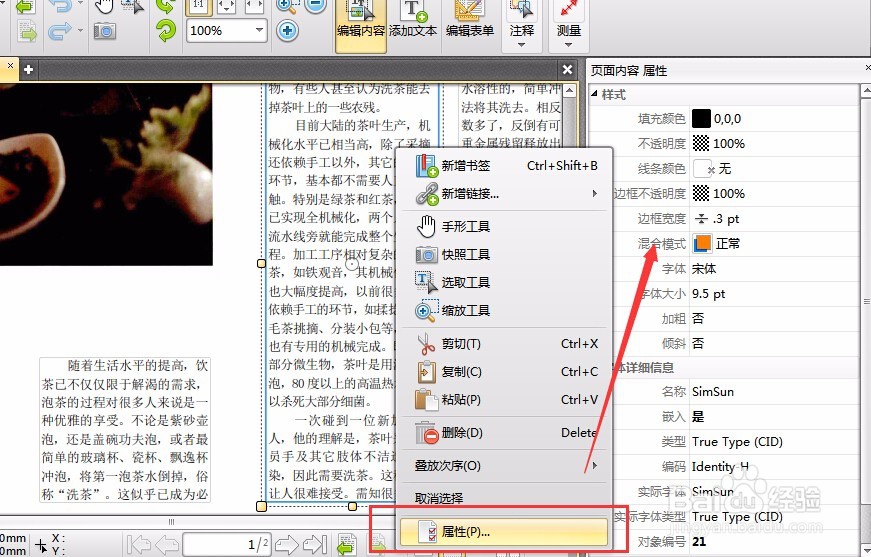Go to the previous page arrow
The width and height of the screenshot is (871, 557).
(167, 544)
